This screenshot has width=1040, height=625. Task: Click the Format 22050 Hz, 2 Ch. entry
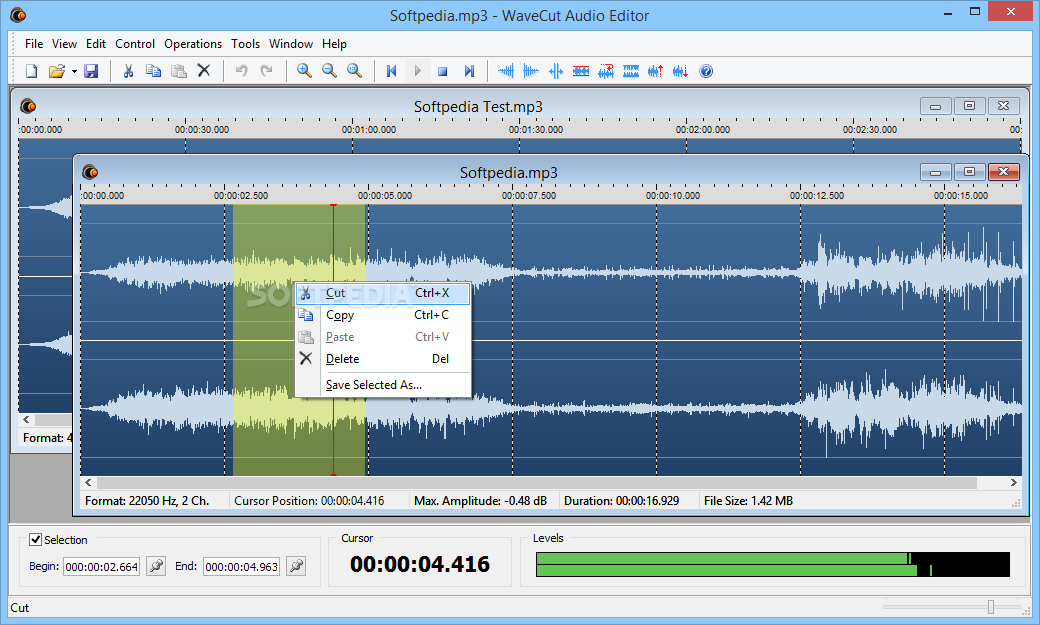tap(147, 501)
